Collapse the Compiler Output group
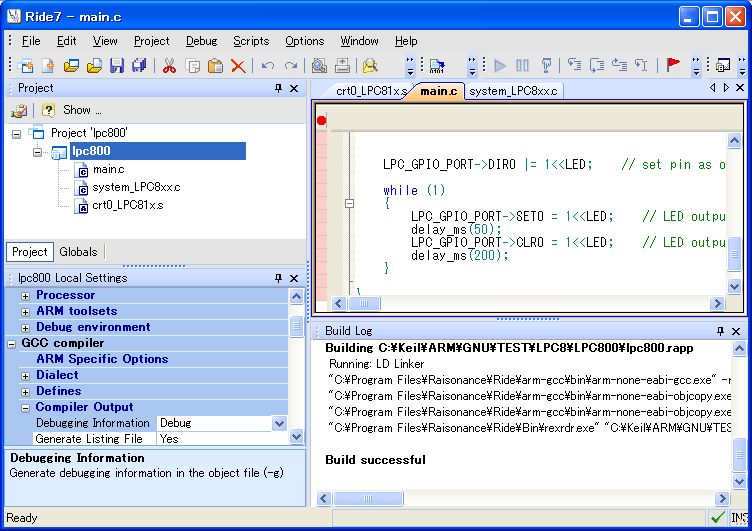 [25, 408]
